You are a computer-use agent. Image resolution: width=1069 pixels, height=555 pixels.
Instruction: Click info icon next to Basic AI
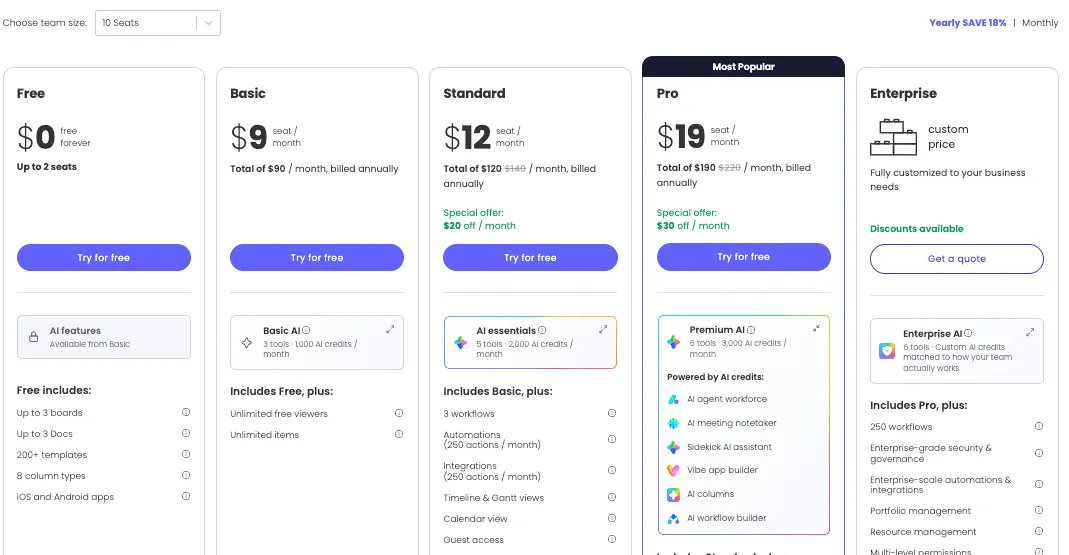tap(306, 330)
